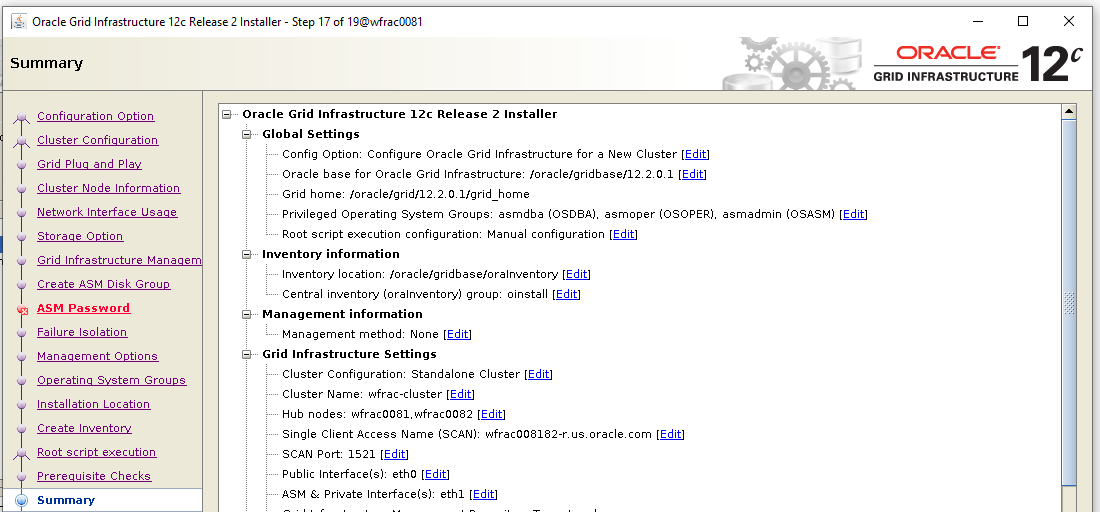Click the summary pane vertical scrollbar thumb
This screenshot has width=1100, height=512.
(1069, 302)
